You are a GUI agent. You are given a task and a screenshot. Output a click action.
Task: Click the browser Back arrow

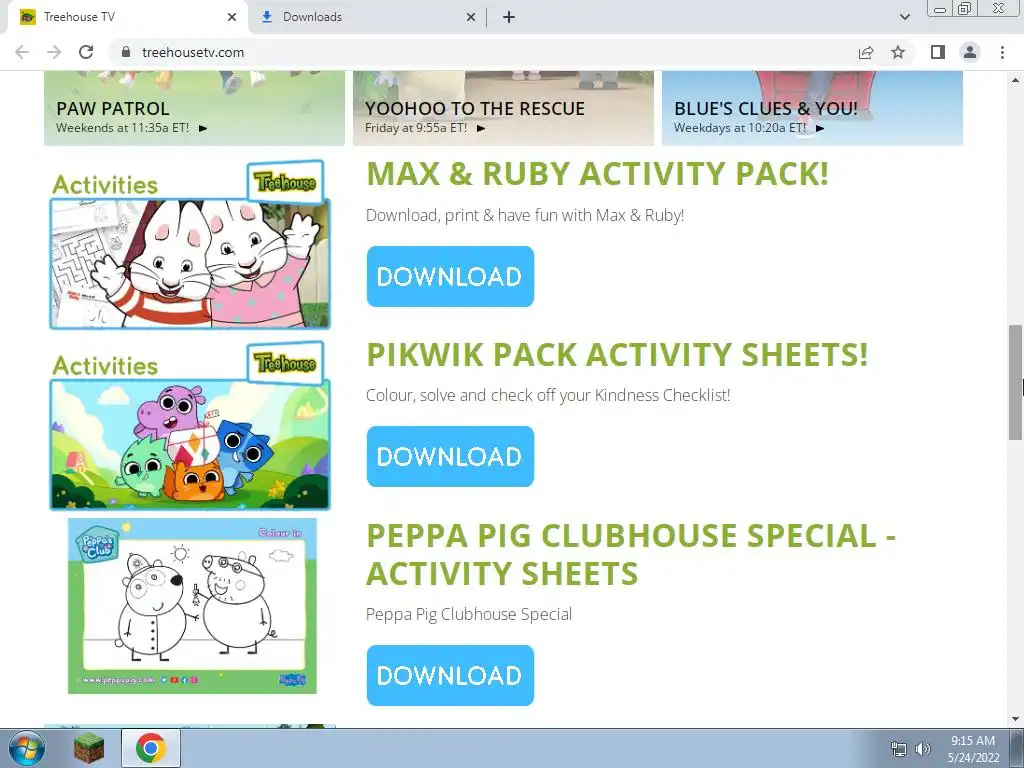tap(22, 52)
